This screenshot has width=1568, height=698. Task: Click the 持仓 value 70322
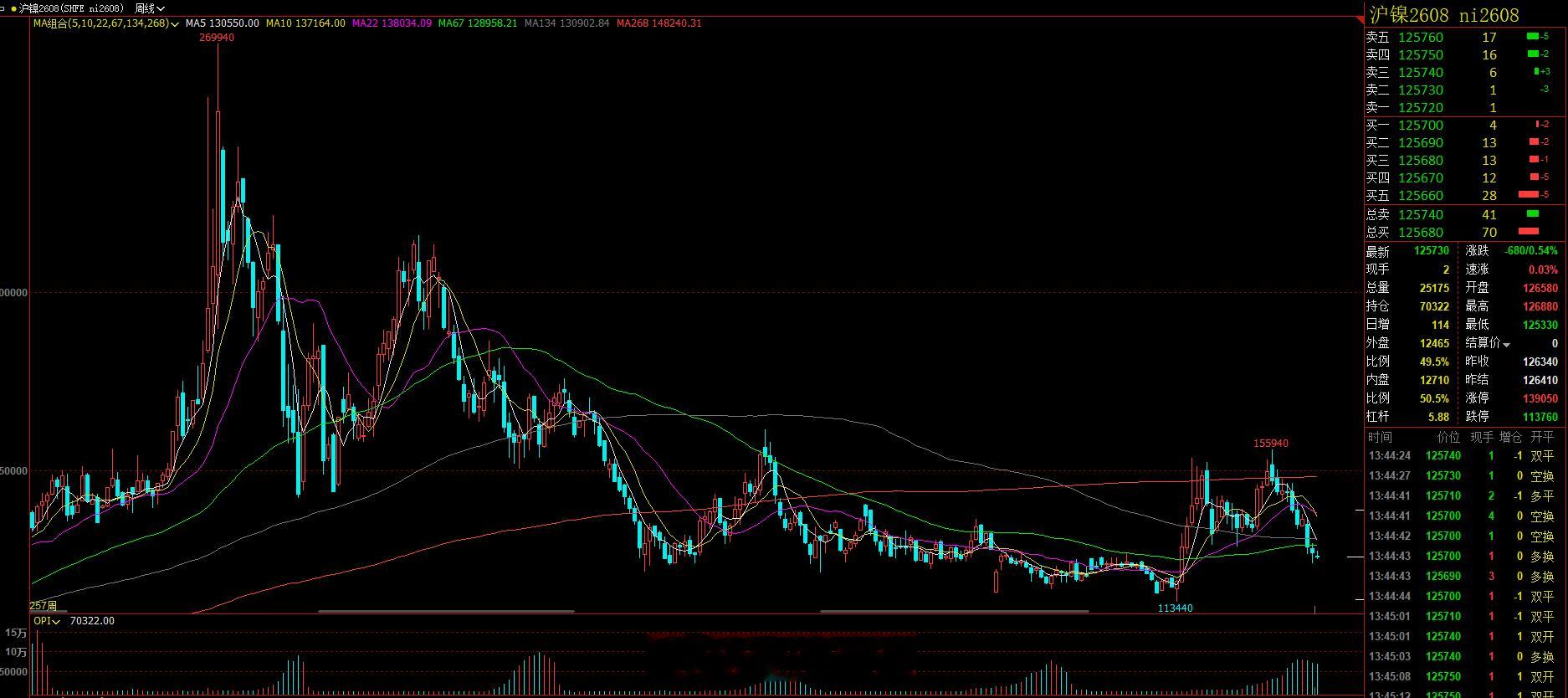(1434, 306)
